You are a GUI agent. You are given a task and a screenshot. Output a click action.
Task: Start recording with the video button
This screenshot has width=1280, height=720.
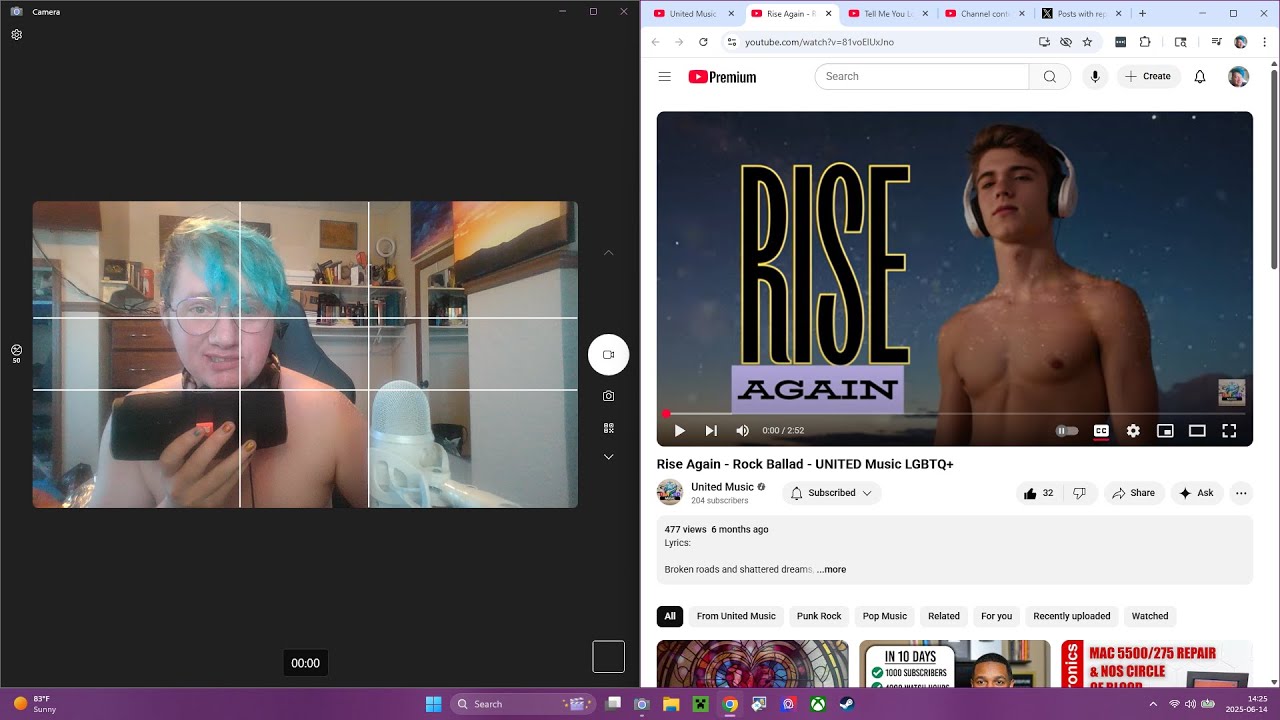[608, 355]
